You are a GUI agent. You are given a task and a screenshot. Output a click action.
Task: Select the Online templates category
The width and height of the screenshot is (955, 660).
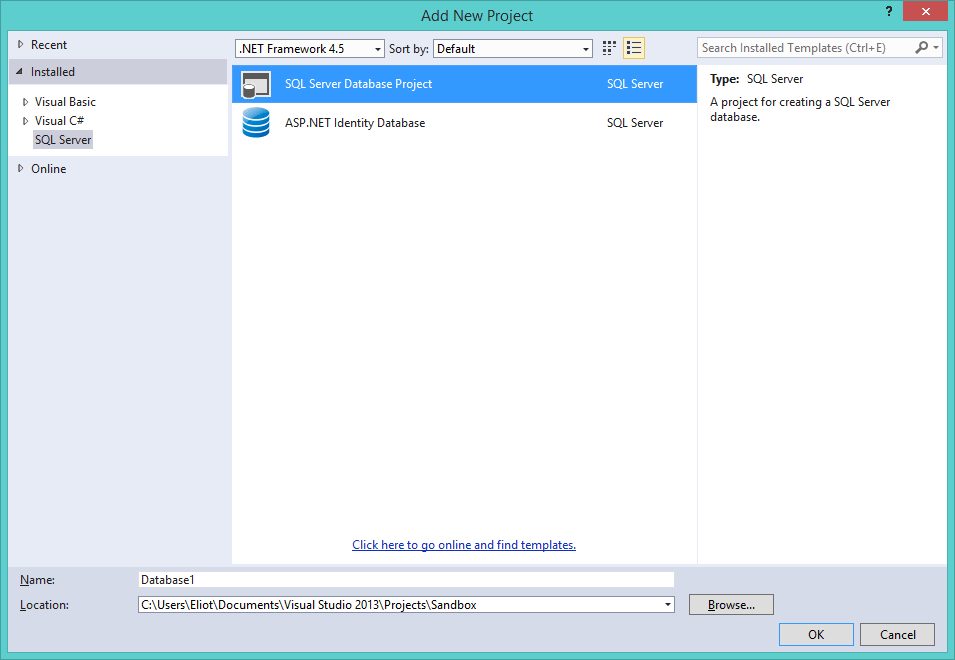tap(49, 169)
